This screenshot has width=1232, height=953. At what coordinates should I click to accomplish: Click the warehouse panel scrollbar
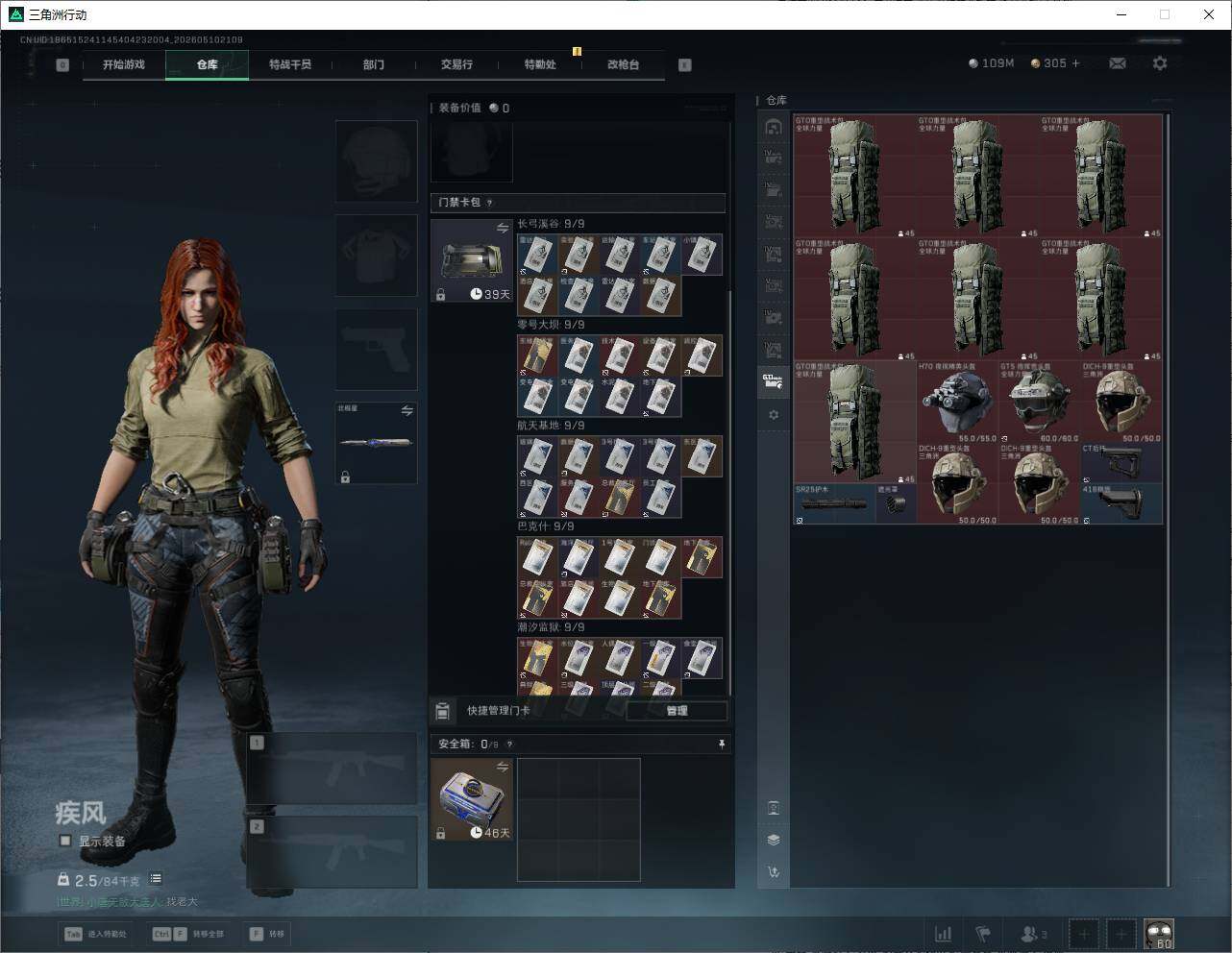click(1168, 500)
